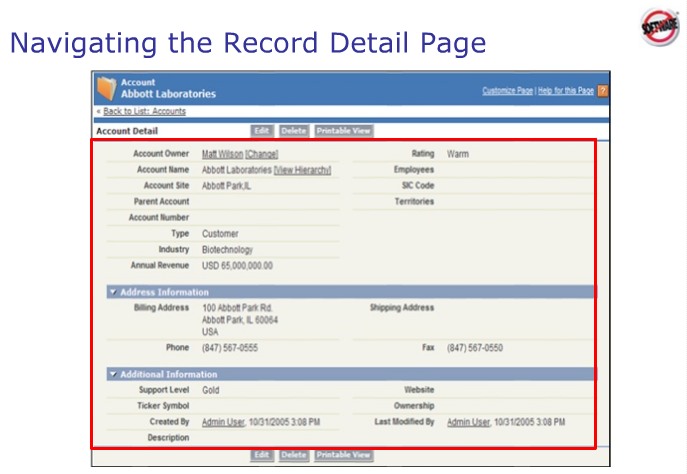This screenshot has height=474, width=687.
Task: Click the top Printable View button
Action: 343,130
